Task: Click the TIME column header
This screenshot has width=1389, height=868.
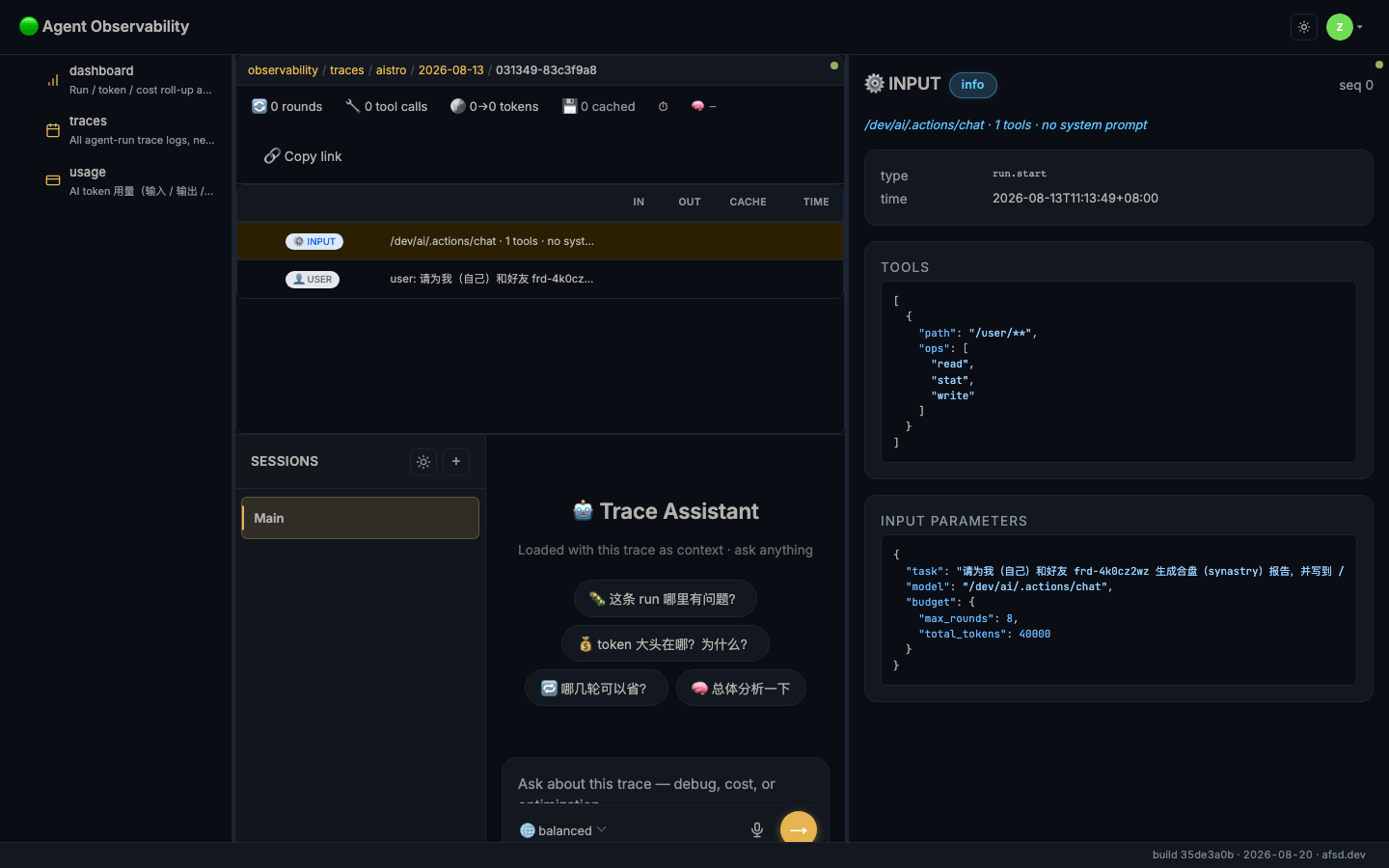Action: click(816, 203)
